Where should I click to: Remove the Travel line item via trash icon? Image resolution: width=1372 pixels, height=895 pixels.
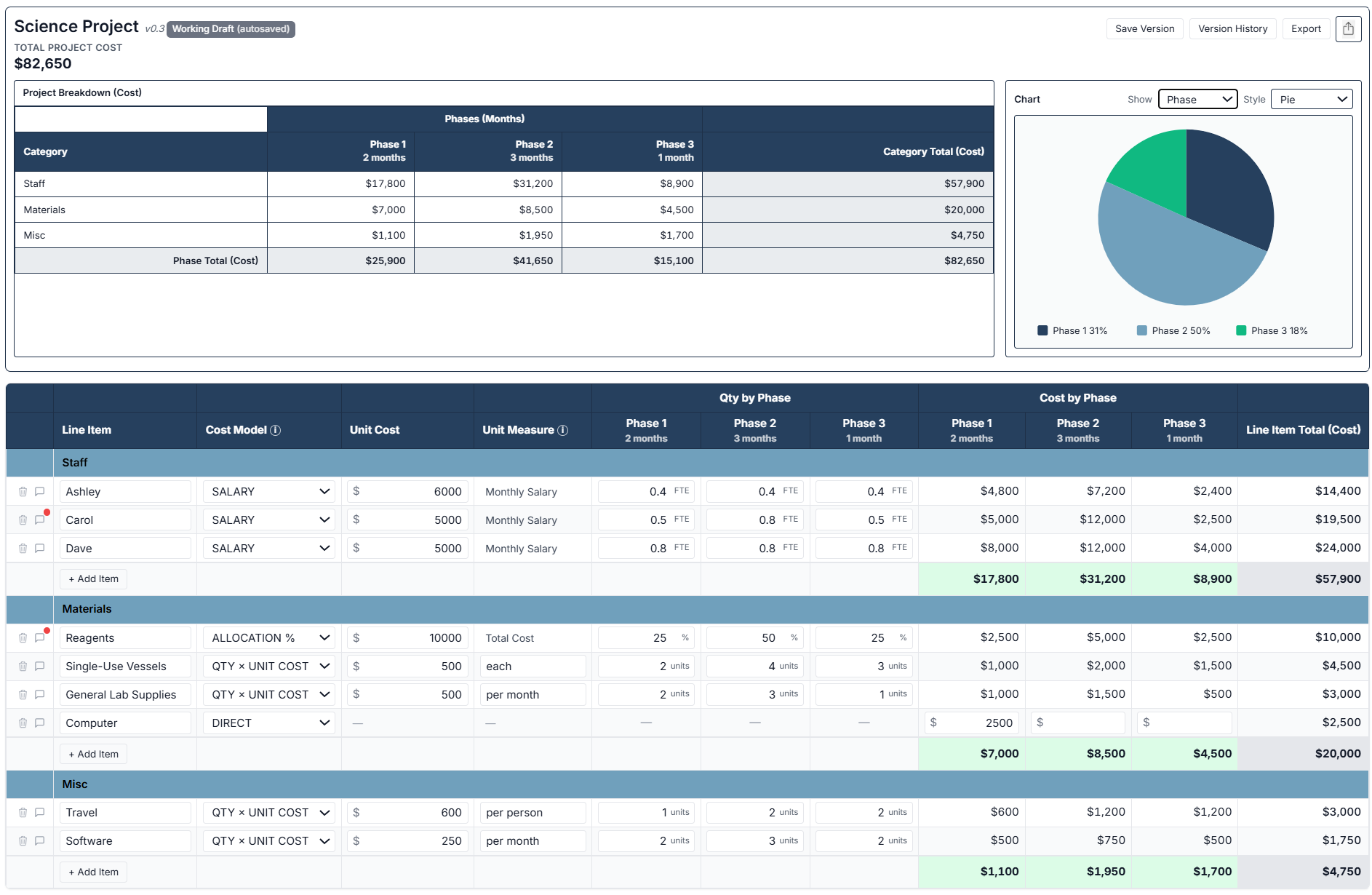pyautogui.click(x=23, y=812)
